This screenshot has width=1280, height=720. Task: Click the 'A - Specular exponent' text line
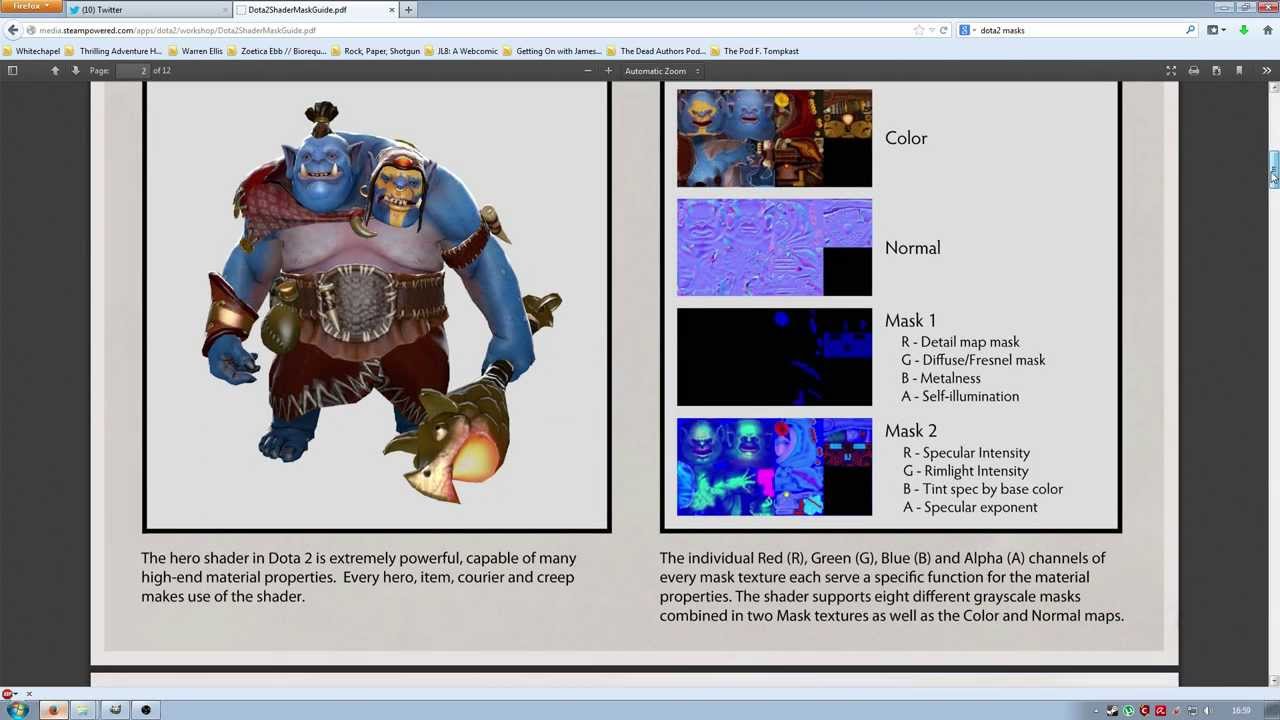(x=970, y=507)
